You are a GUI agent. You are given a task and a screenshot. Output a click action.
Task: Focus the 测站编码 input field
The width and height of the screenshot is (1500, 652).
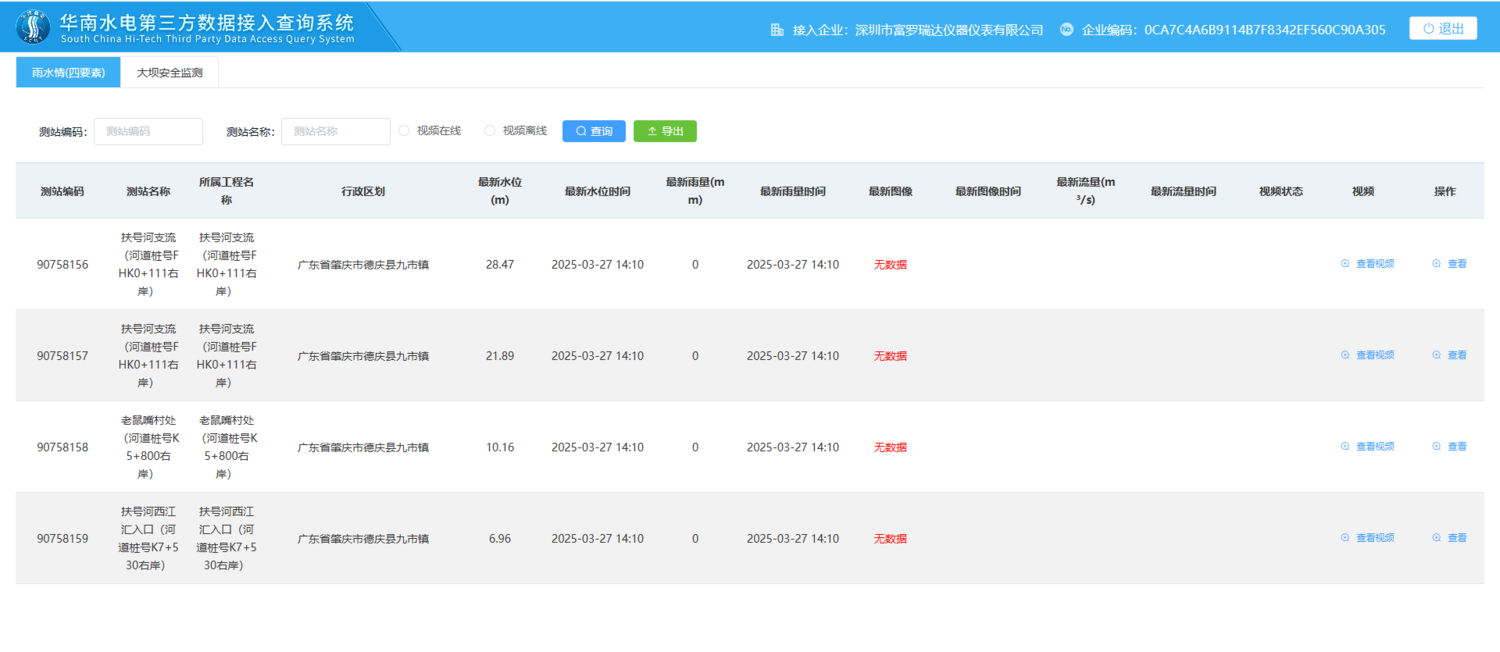[148, 132]
